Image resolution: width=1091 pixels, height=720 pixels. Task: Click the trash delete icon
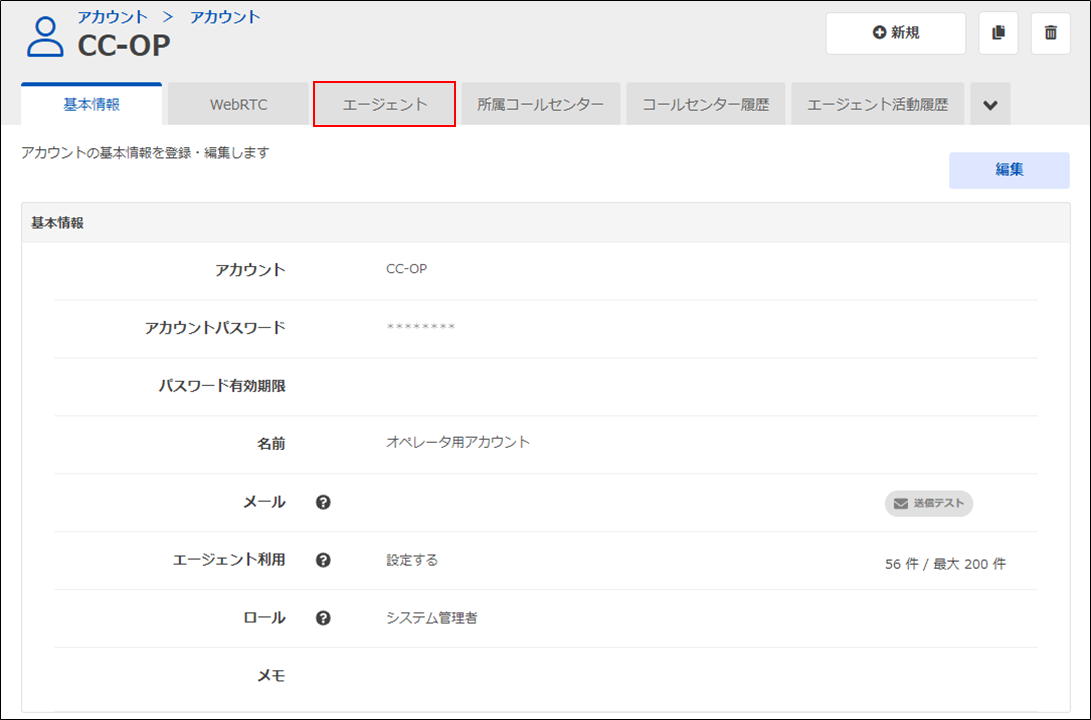1050,33
